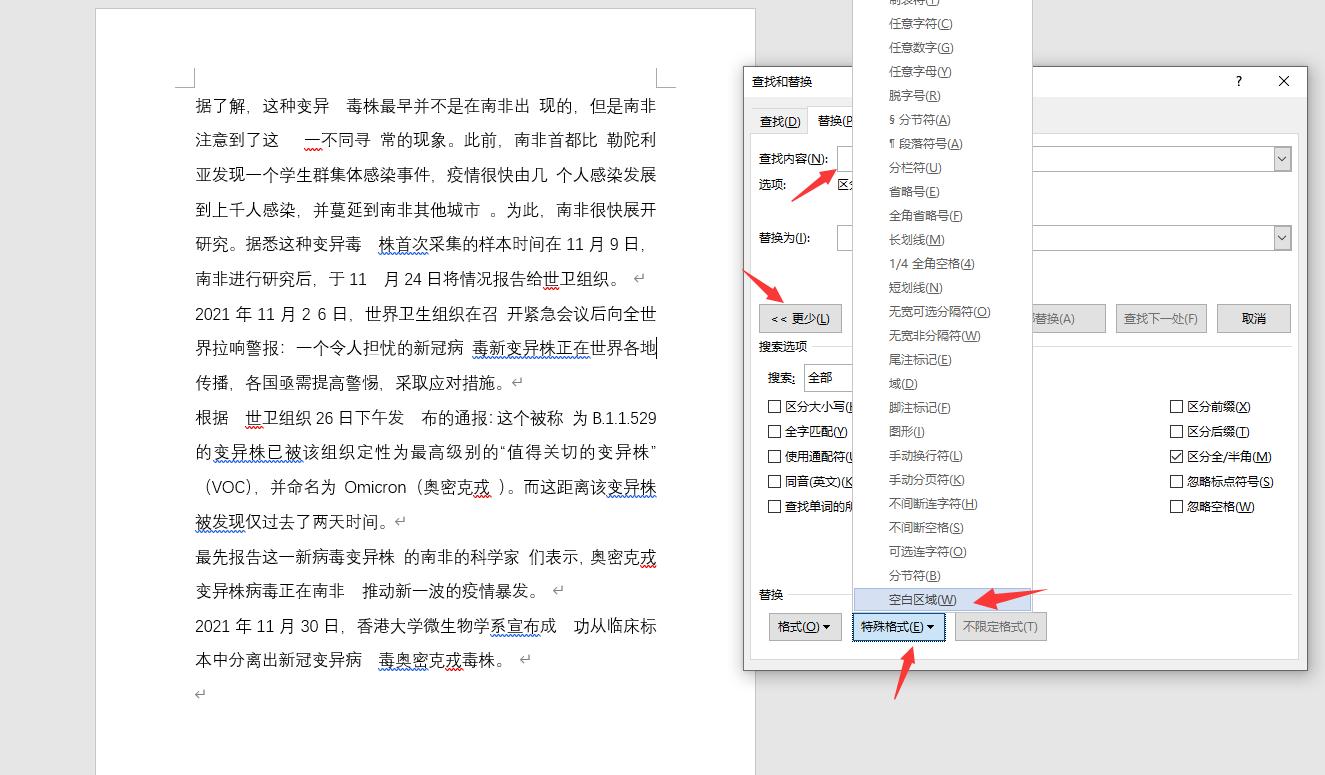The width and height of the screenshot is (1325, 775).
Task: Switch to the 查找(D) tab
Action: pyautogui.click(x=779, y=121)
